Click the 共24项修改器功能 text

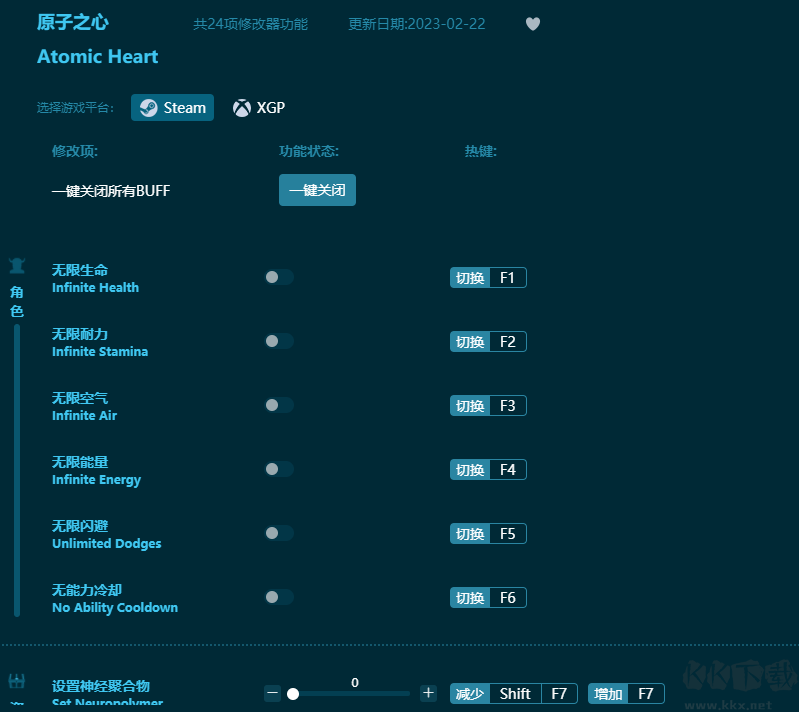[x=251, y=24]
